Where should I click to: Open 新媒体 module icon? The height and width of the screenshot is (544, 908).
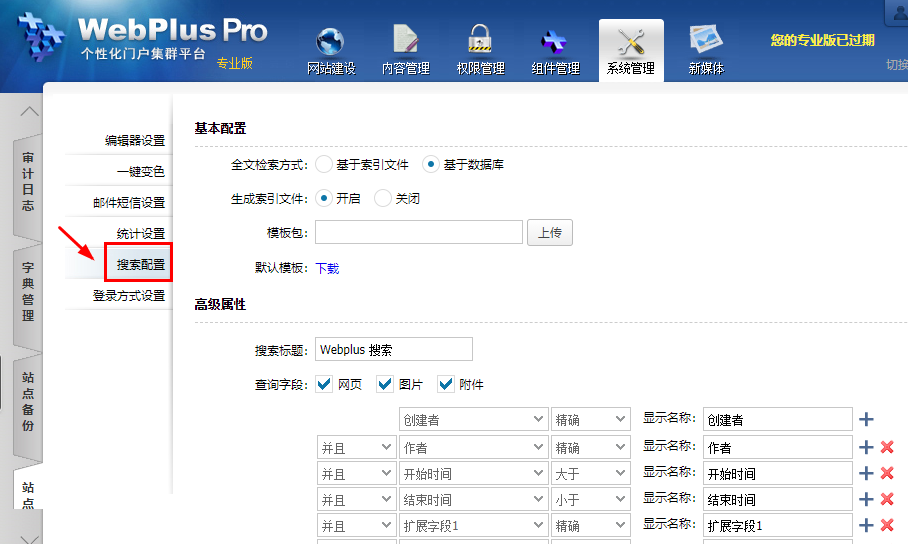tap(706, 42)
